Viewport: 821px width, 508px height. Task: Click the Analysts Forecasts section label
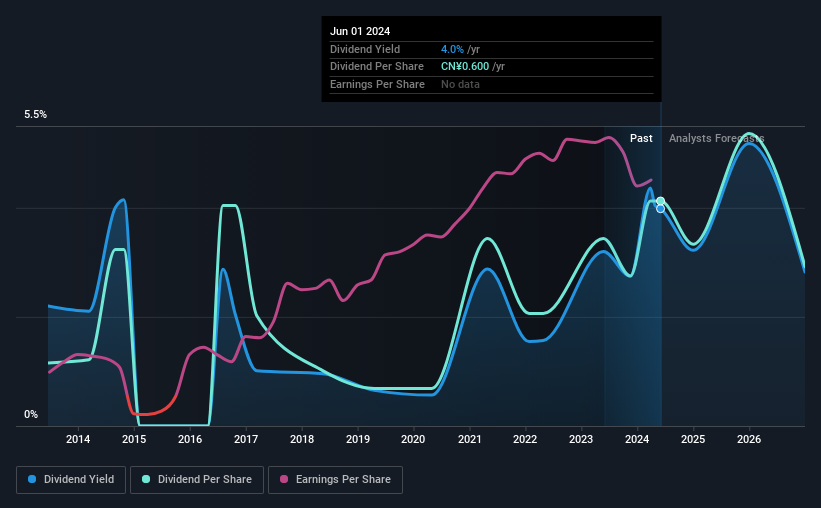click(717, 138)
